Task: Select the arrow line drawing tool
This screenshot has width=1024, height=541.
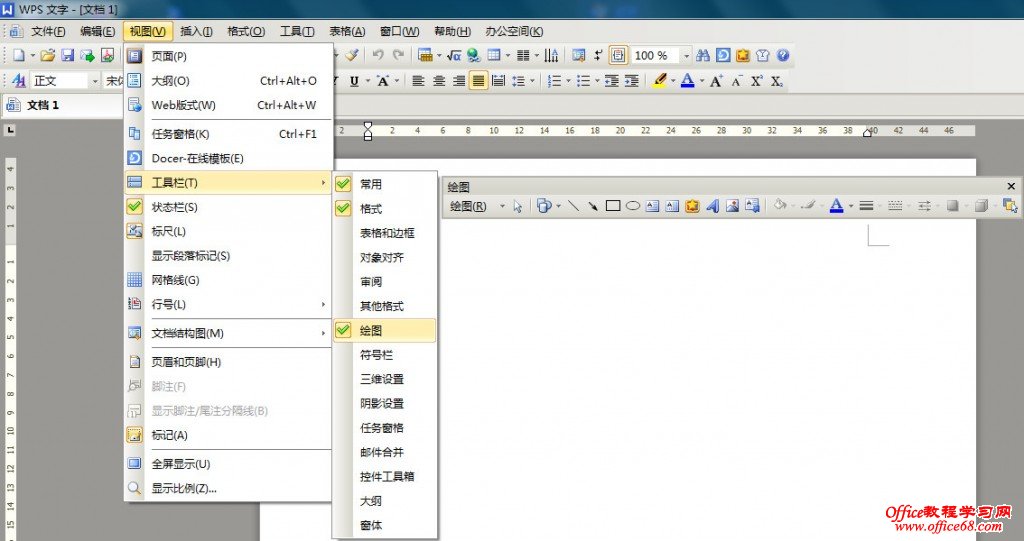Action: tap(593, 206)
